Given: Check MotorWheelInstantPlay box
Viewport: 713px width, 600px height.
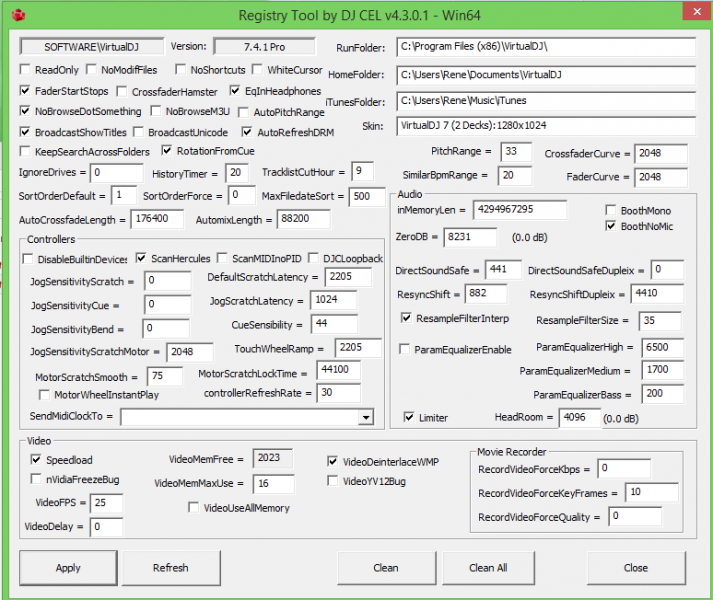Looking at the screenshot, I should tap(44, 394).
